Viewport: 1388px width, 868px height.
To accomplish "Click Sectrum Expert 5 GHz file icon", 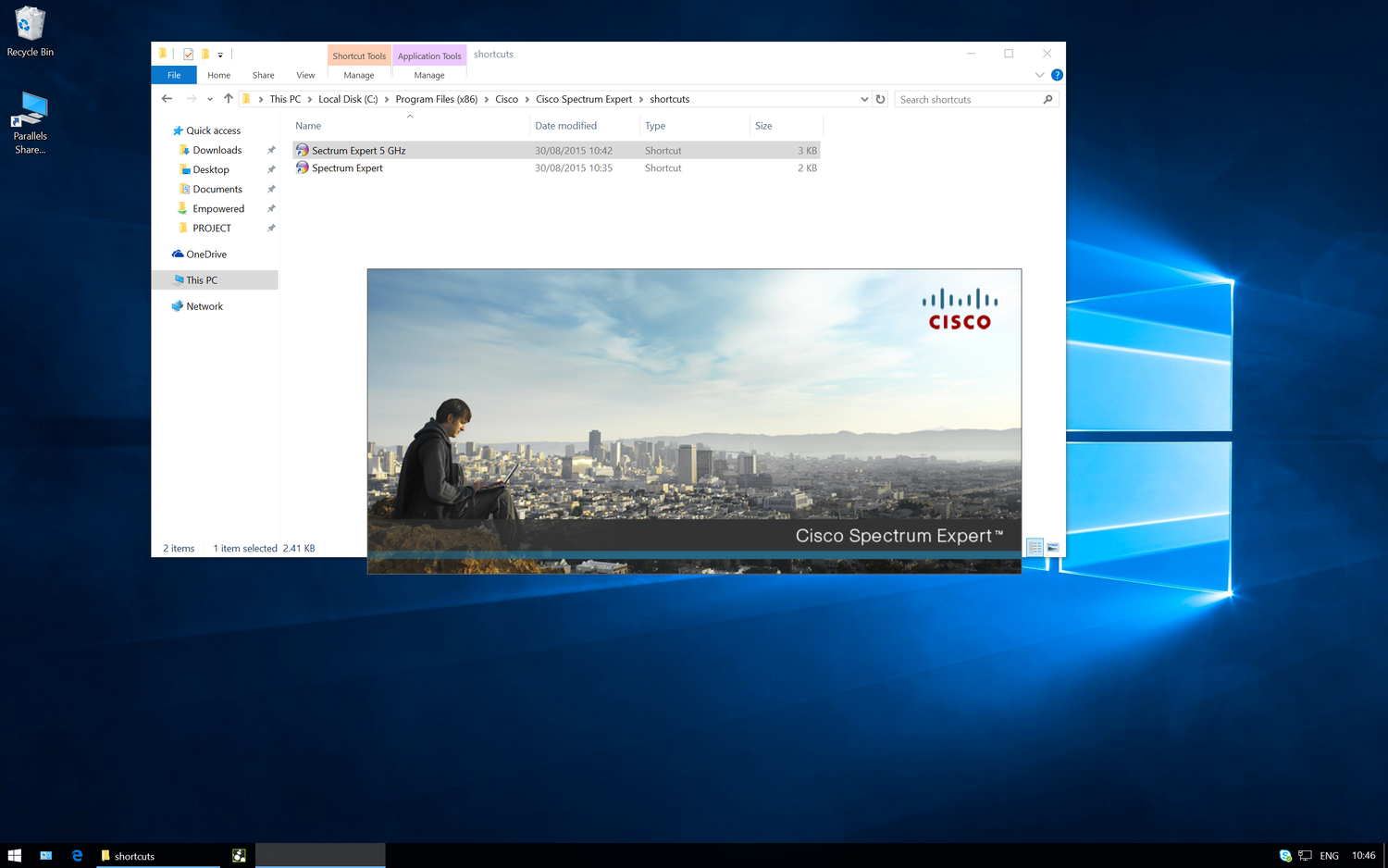I will 302,150.
